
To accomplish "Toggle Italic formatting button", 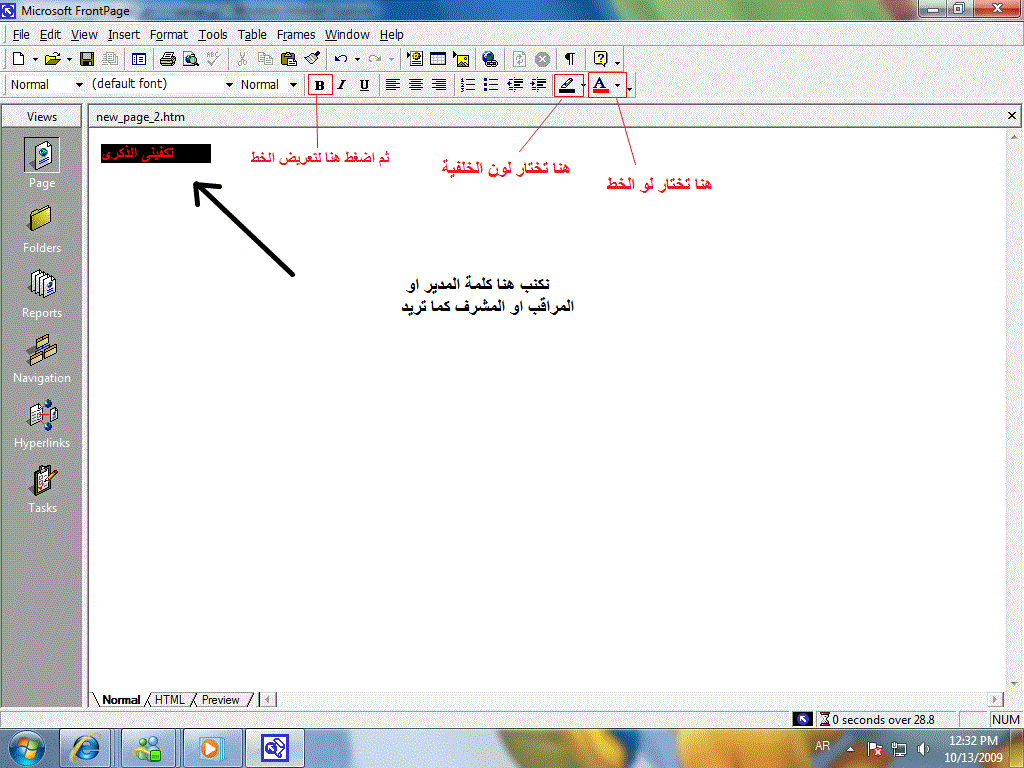I will click(341, 85).
